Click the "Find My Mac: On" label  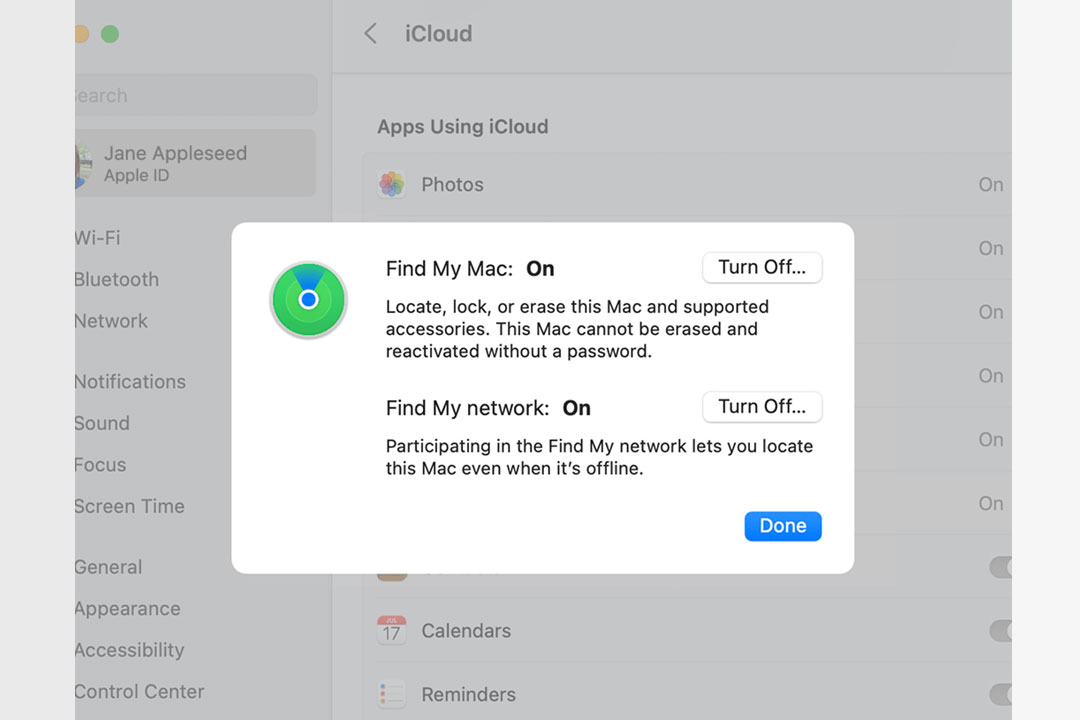470,268
